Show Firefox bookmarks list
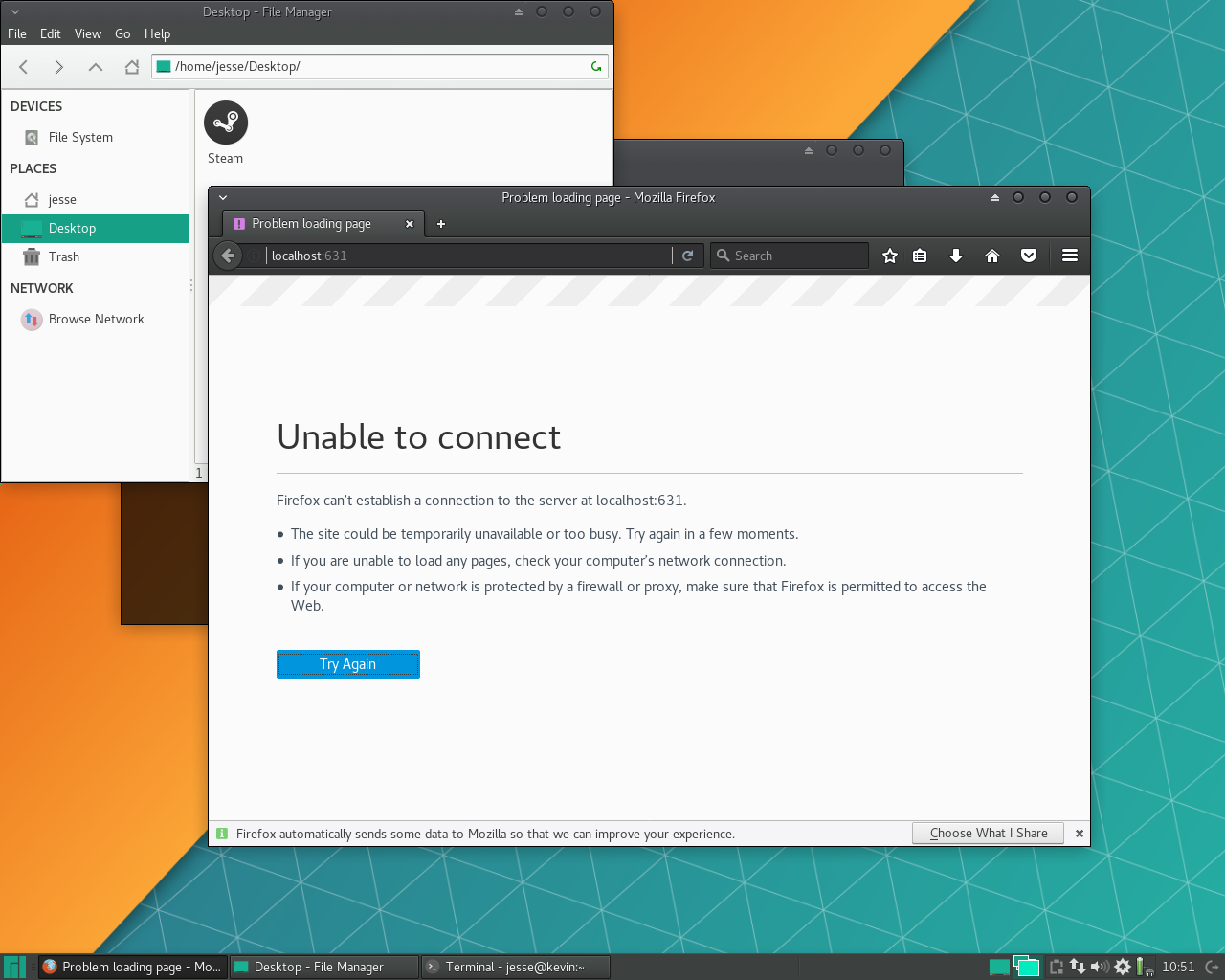Screen dimensions: 1225x980 (920, 256)
